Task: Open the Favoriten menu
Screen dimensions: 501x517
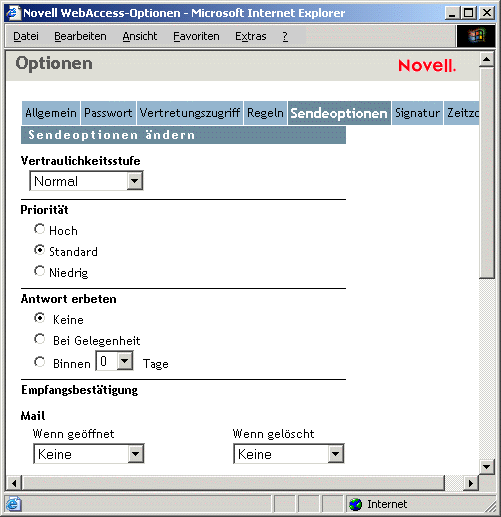Action: pos(196,36)
